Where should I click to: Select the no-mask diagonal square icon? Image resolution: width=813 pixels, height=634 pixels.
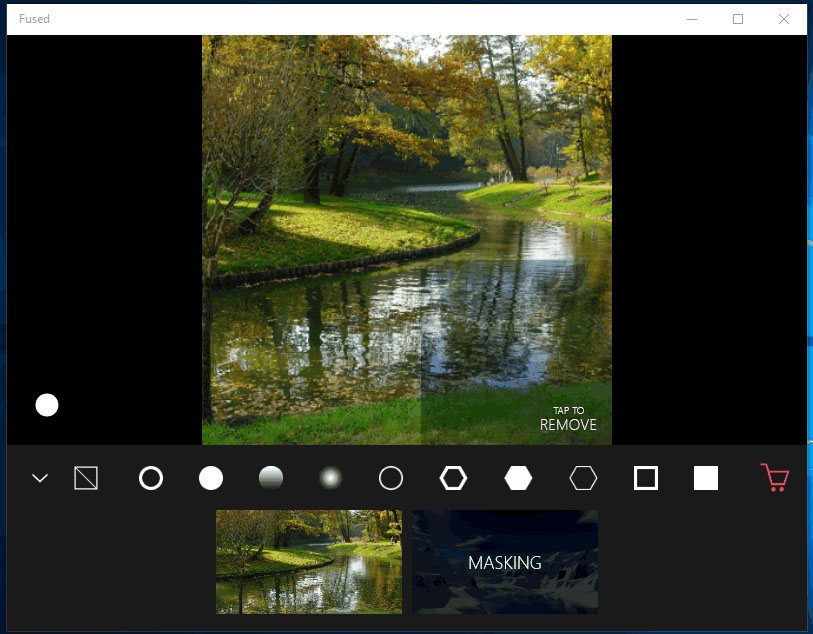click(x=86, y=478)
